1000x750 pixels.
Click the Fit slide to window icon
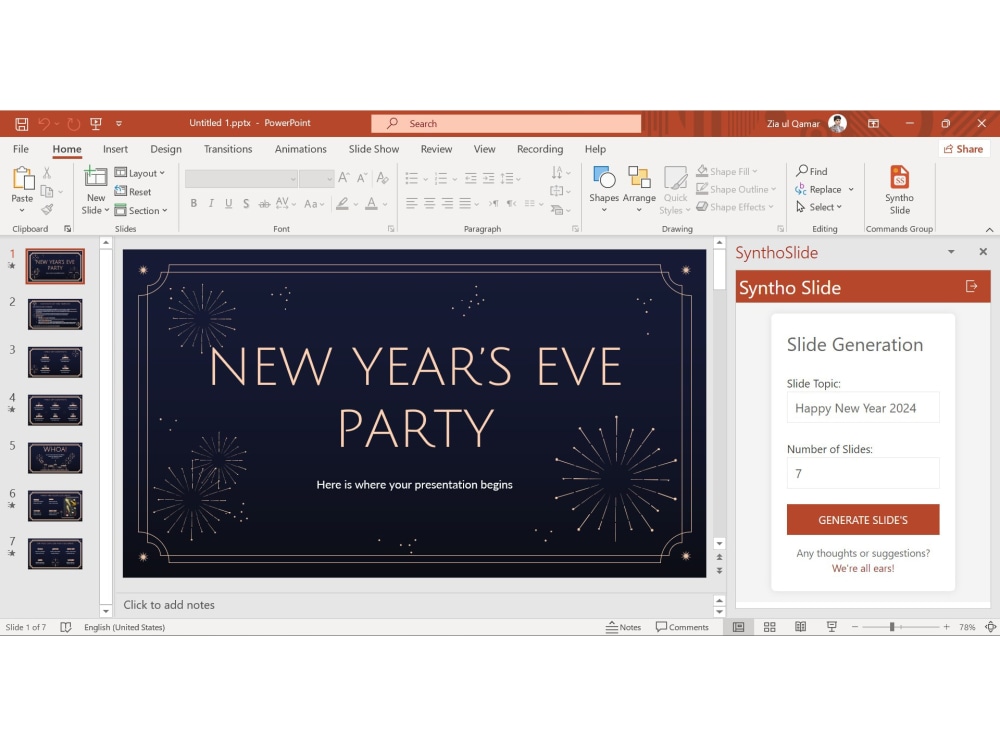point(990,627)
